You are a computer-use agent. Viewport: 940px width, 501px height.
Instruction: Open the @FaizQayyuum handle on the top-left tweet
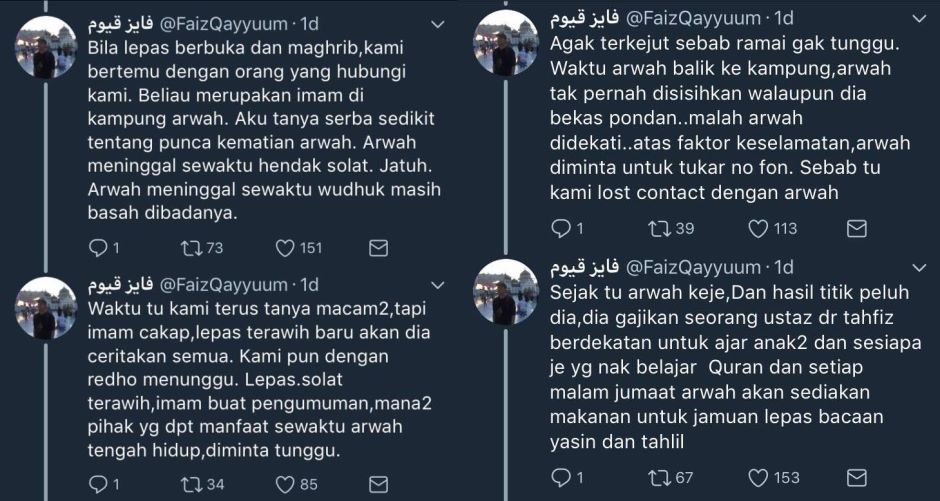[224, 24]
